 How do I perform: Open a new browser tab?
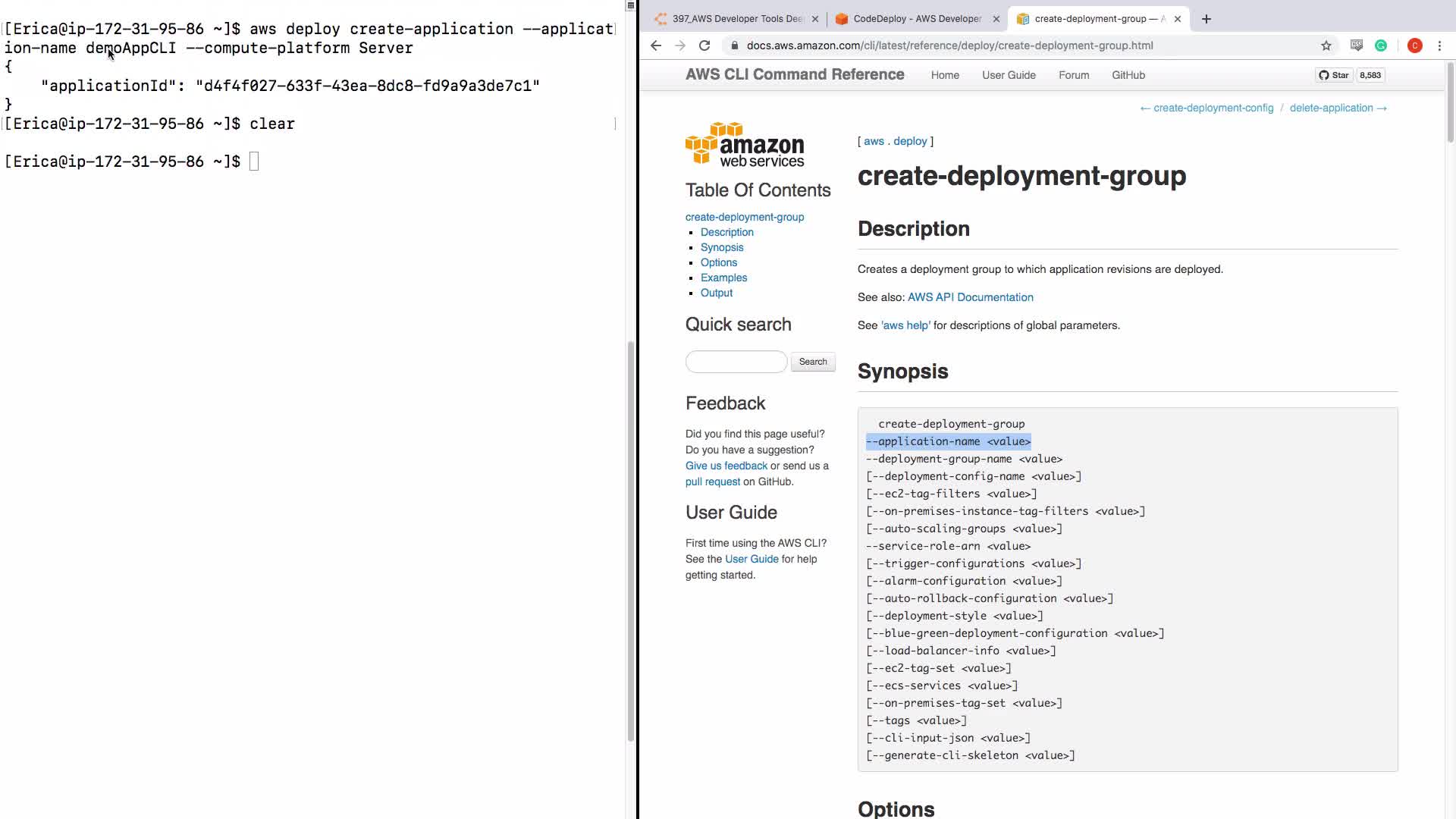(x=1207, y=19)
